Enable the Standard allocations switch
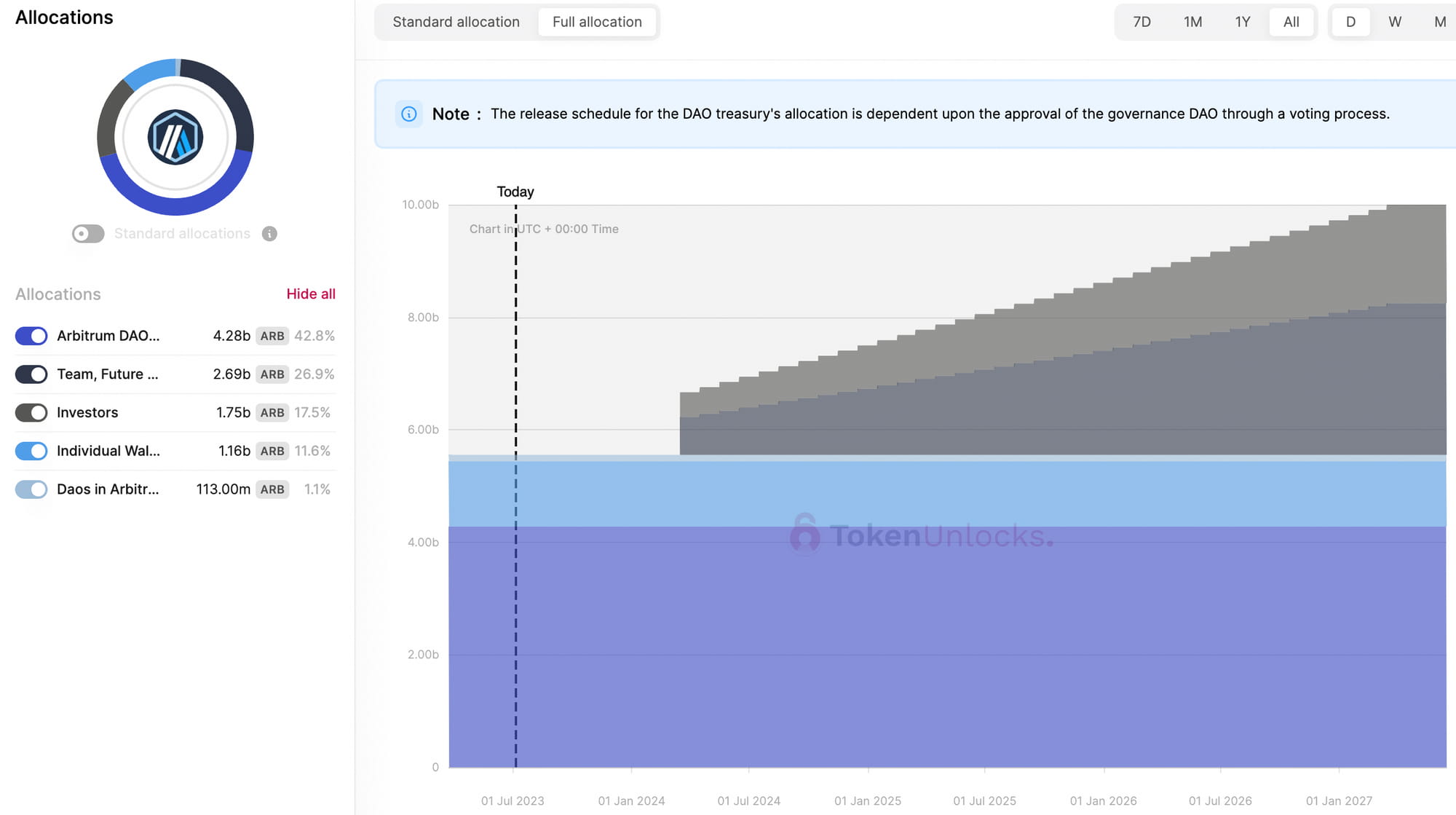 pos(88,234)
